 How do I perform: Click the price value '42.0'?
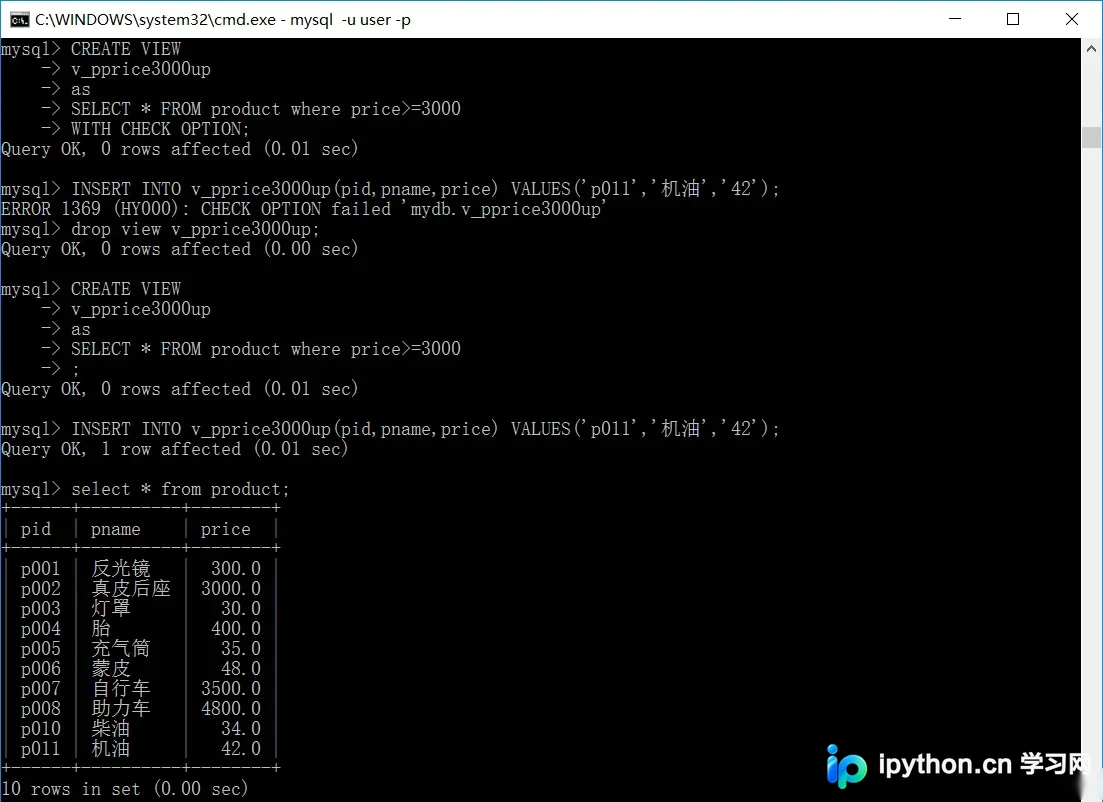tap(241, 749)
